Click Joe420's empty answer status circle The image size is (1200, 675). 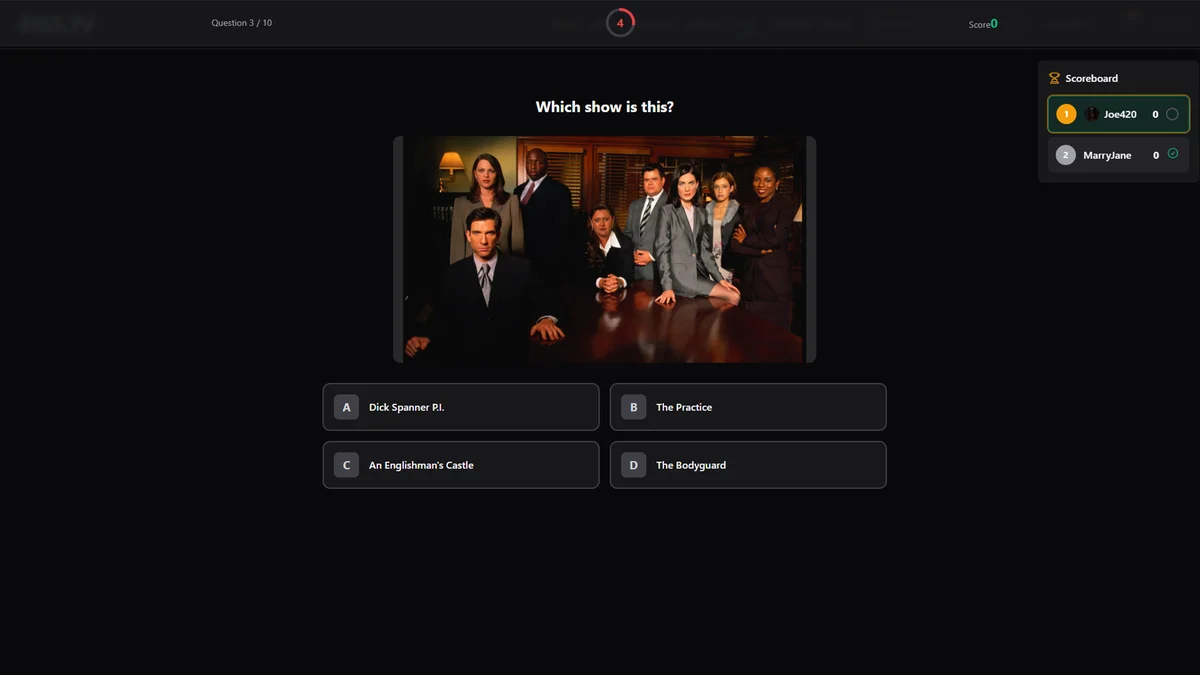coord(1172,114)
